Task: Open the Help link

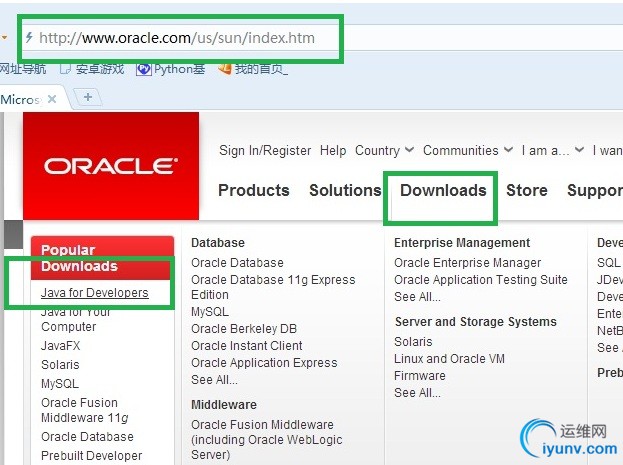Action: (x=333, y=151)
